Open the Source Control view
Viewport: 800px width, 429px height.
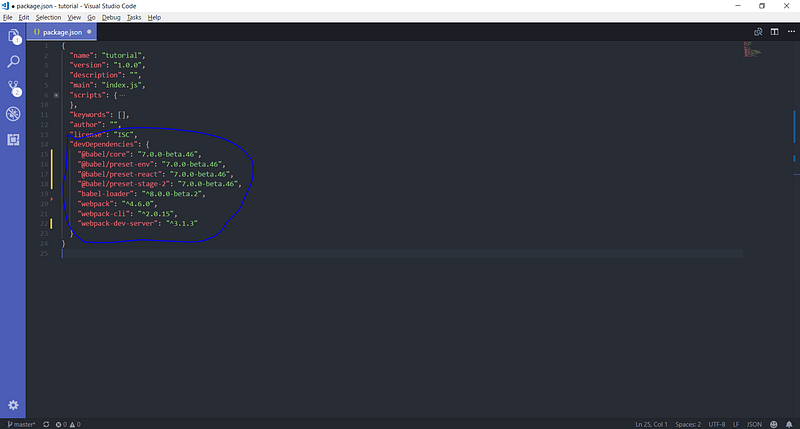point(13,88)
